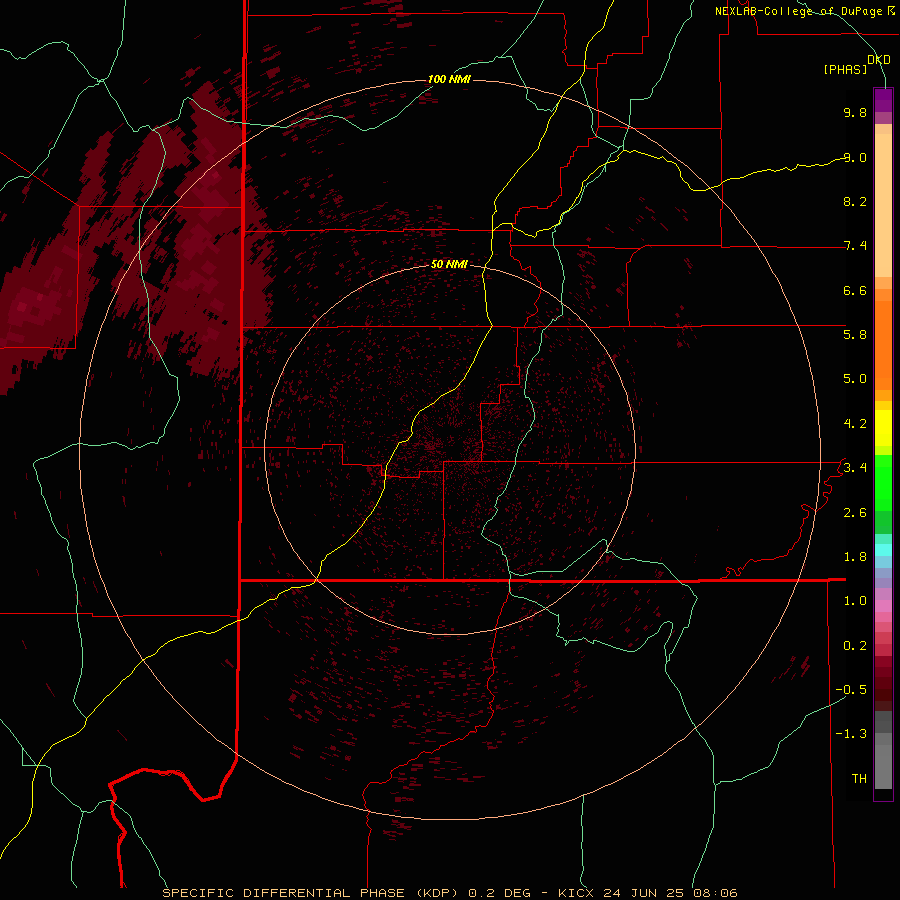Viewport: 900px width, 900px height.
Task: Click the 8.2 scale value
Action: click(855, 201)
